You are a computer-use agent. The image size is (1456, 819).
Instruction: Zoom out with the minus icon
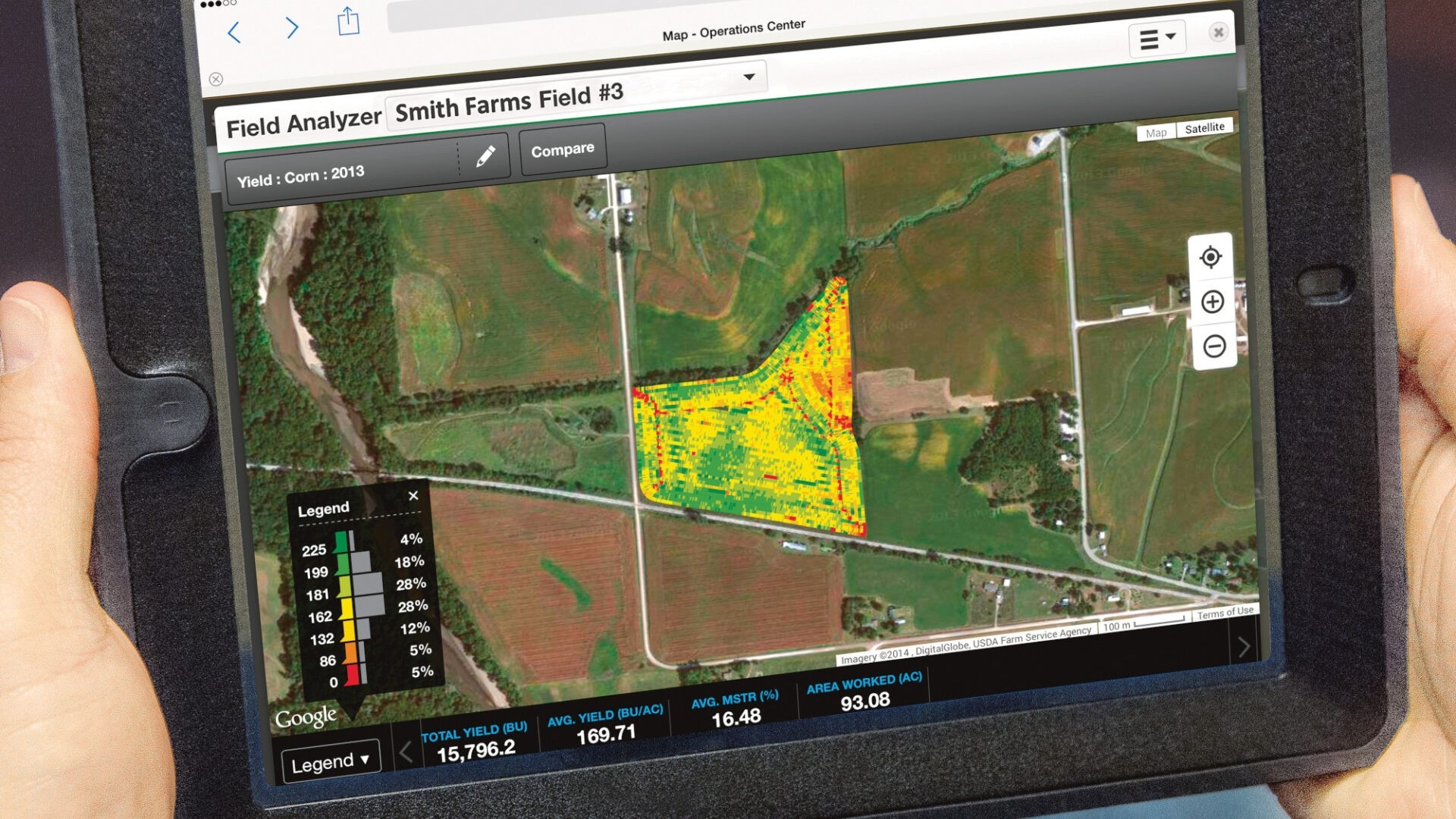[1214, 347]
